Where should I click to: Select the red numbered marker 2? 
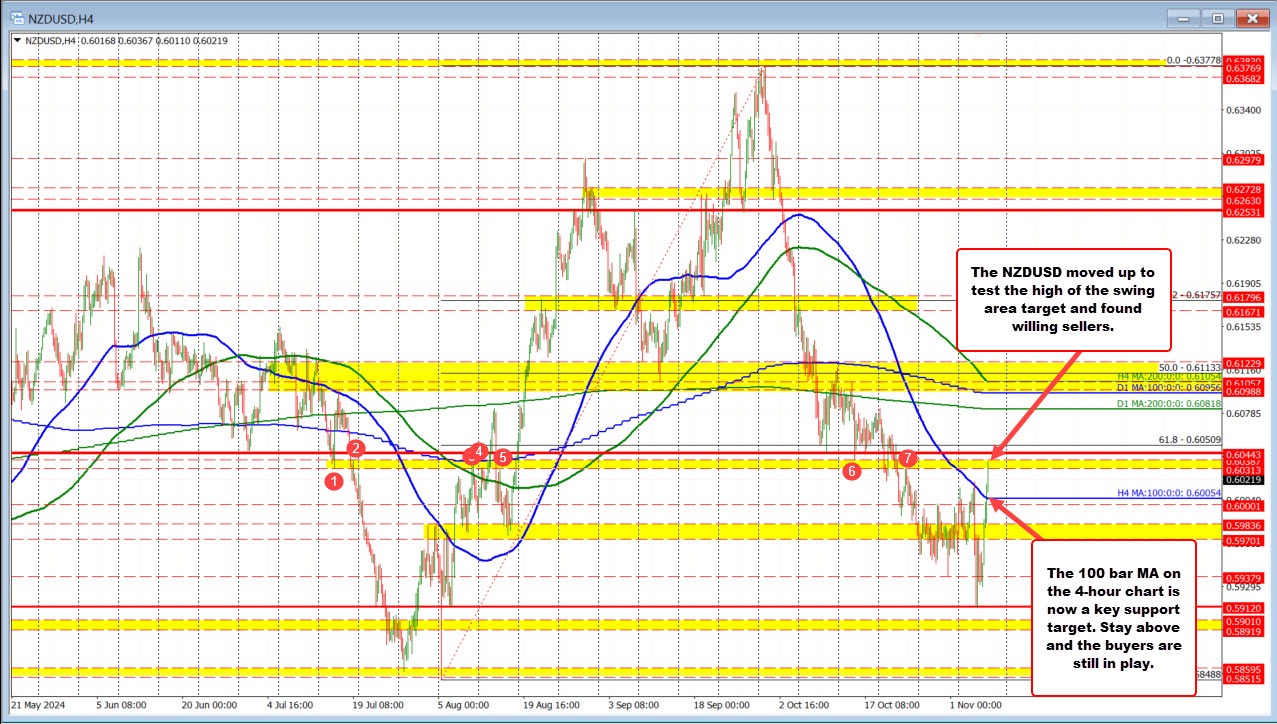coord(355,449)
